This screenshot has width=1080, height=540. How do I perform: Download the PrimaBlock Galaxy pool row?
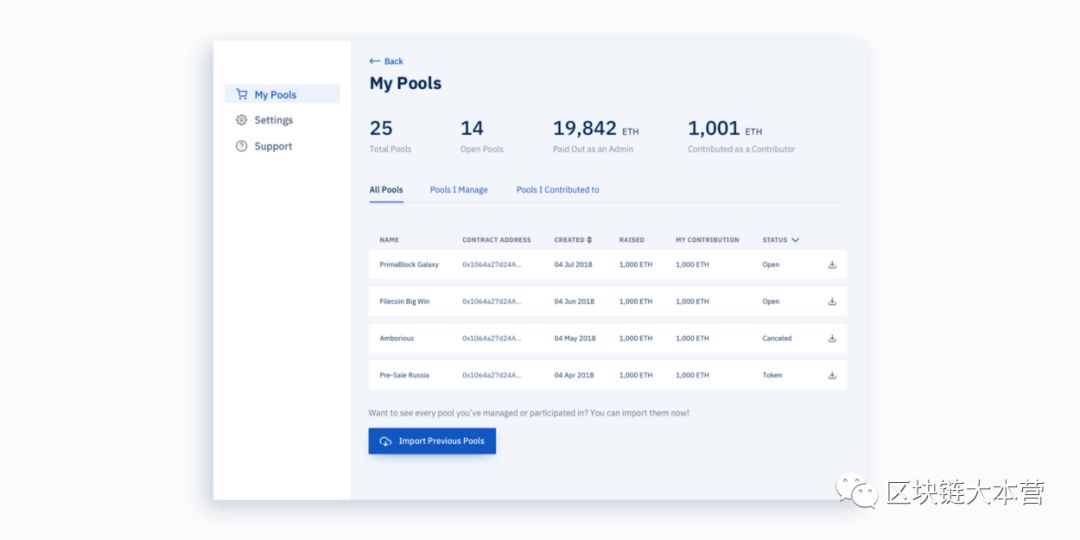[832, 264]
